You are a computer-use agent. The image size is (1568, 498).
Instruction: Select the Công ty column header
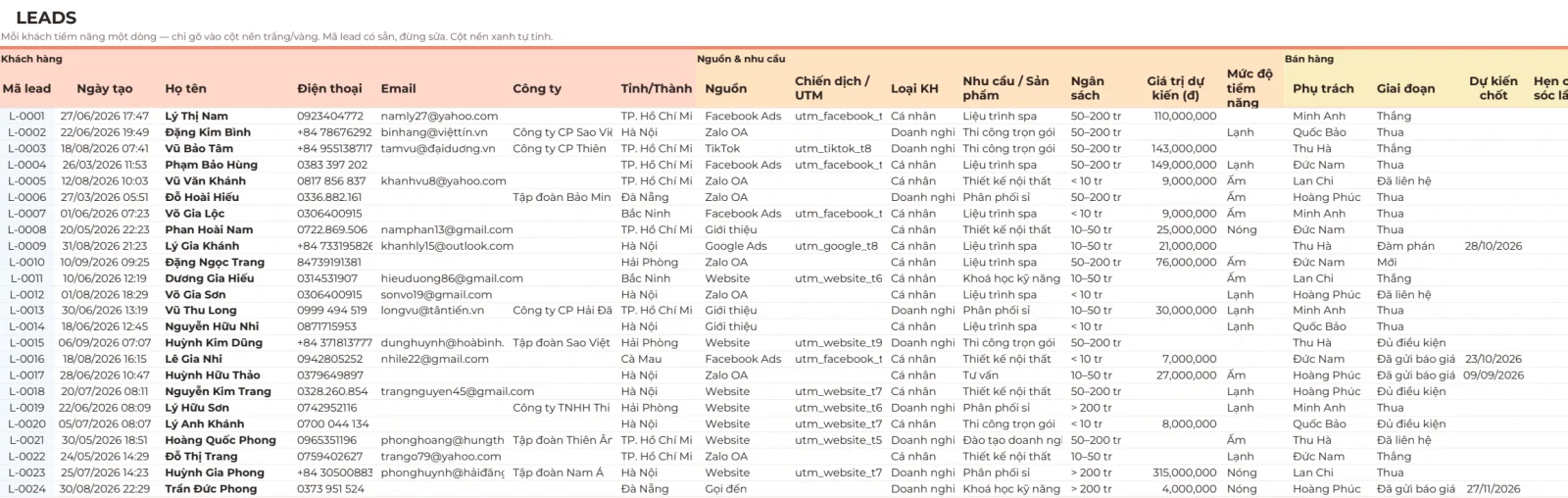pyautogui.click(x=537, y=88)
